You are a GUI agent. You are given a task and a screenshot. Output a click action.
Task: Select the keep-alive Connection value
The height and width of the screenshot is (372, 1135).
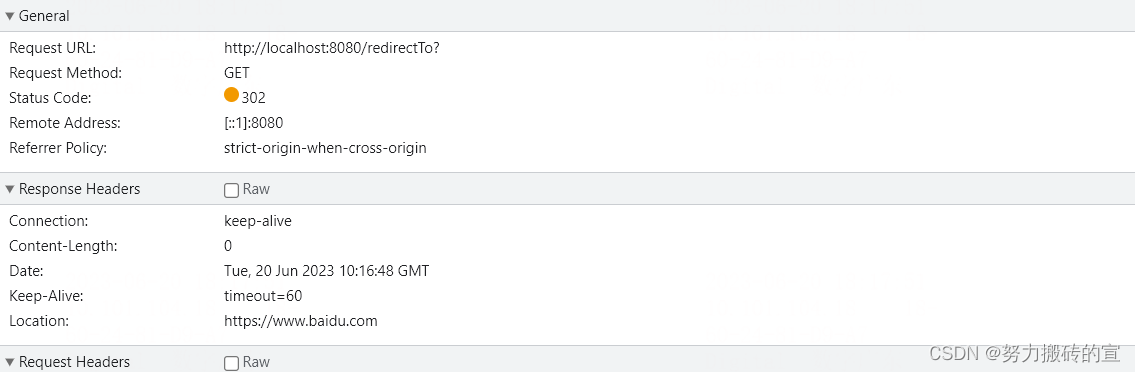click(x=258, y=221)
